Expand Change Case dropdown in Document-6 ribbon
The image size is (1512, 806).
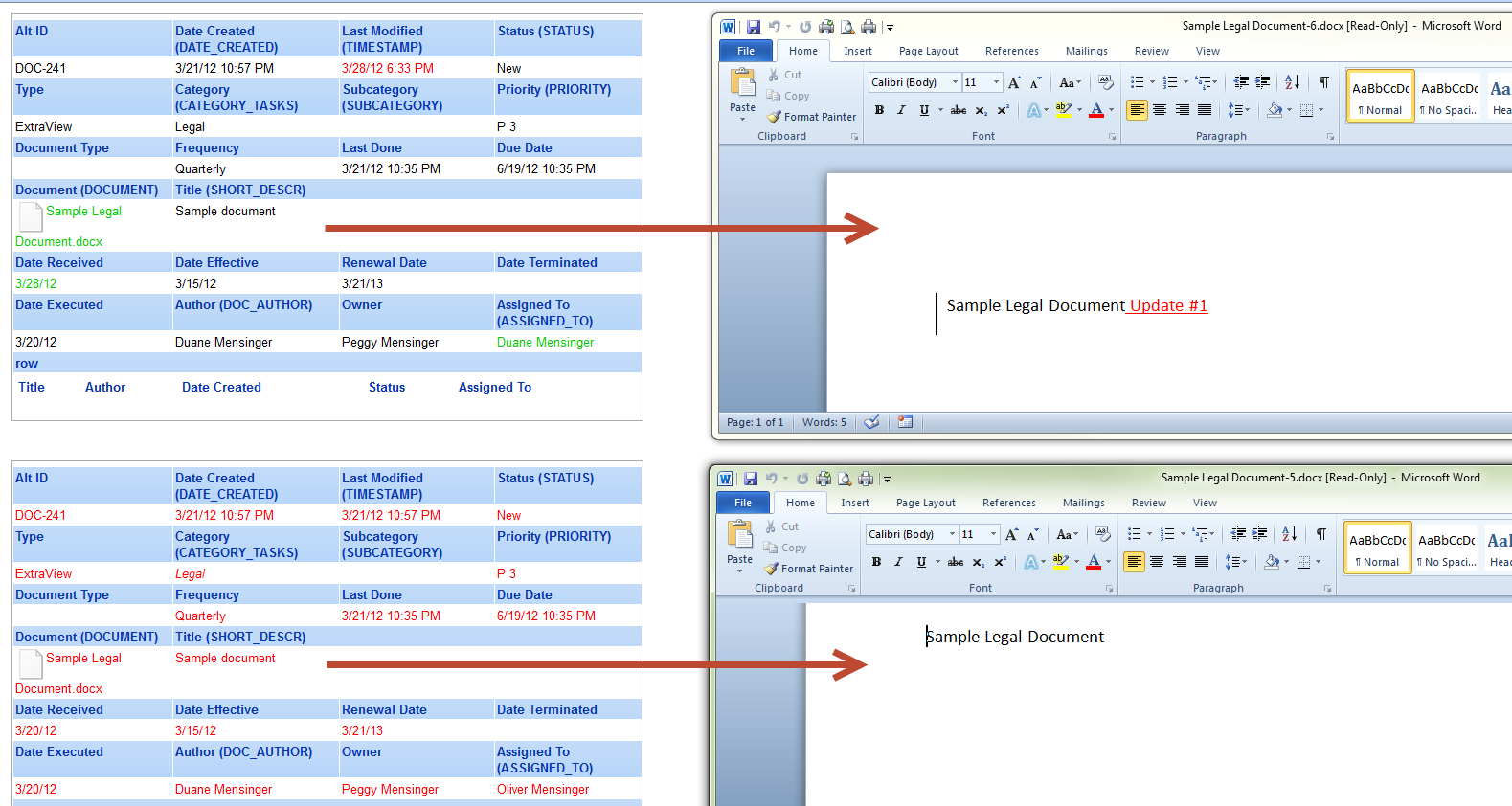point(1070,83)
